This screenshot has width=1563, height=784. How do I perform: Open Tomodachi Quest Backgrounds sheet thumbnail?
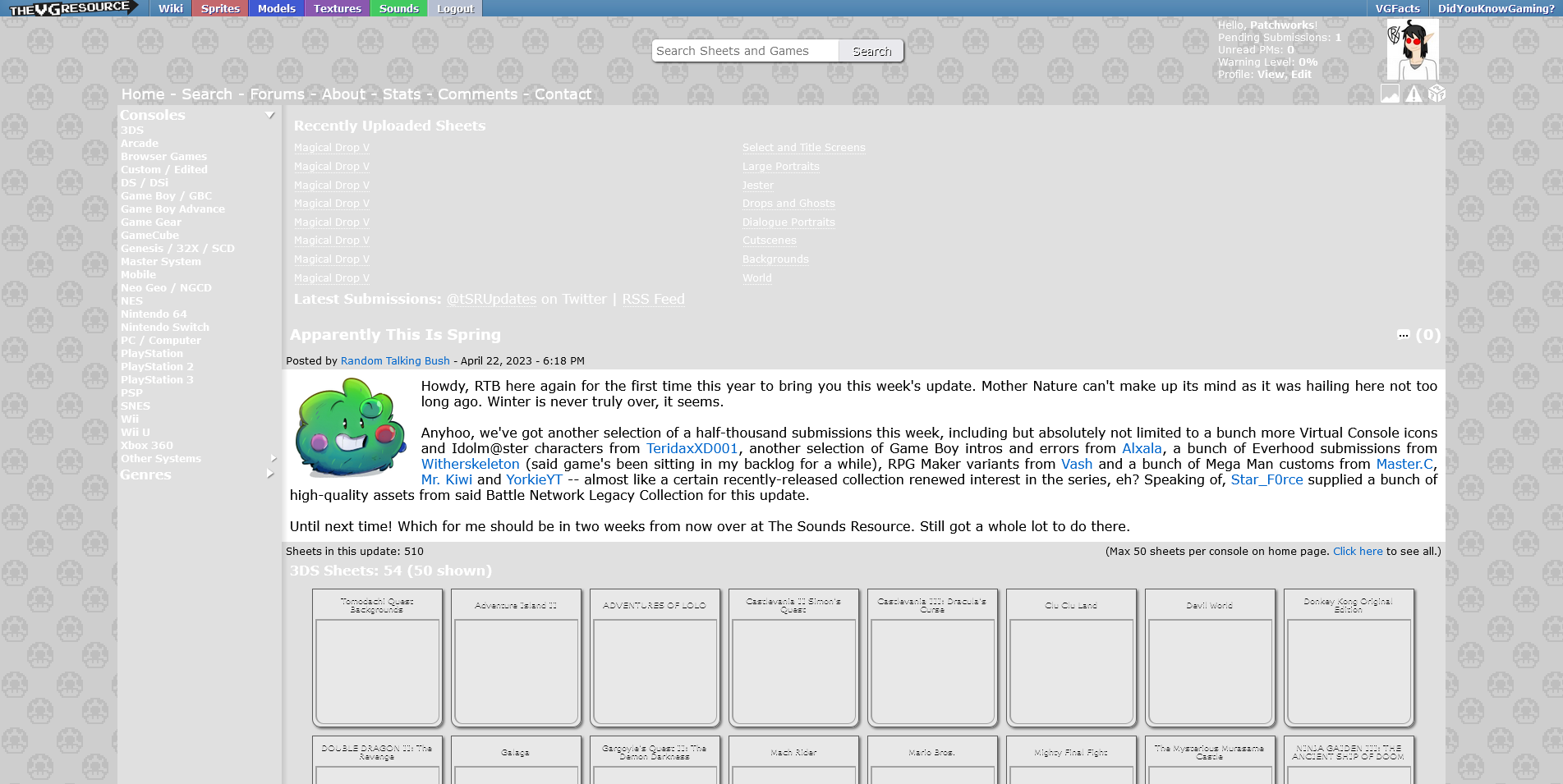(x=377, y=658)
